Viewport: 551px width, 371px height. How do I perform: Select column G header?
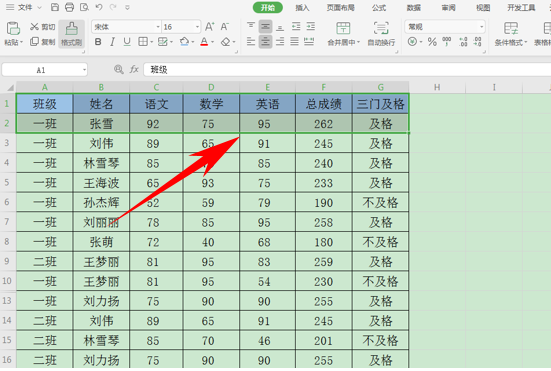pyautogui.click(x=381, y=87)
